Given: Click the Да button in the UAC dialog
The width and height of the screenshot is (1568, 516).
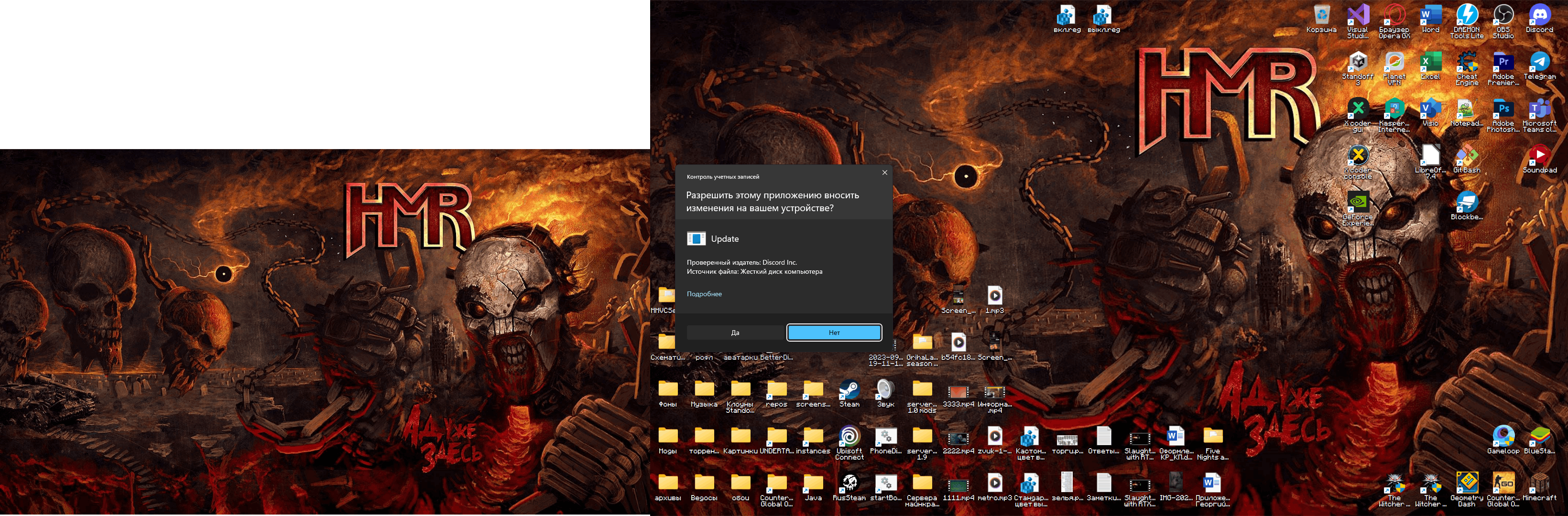Looking at the screenshot, I should [735, 332].
